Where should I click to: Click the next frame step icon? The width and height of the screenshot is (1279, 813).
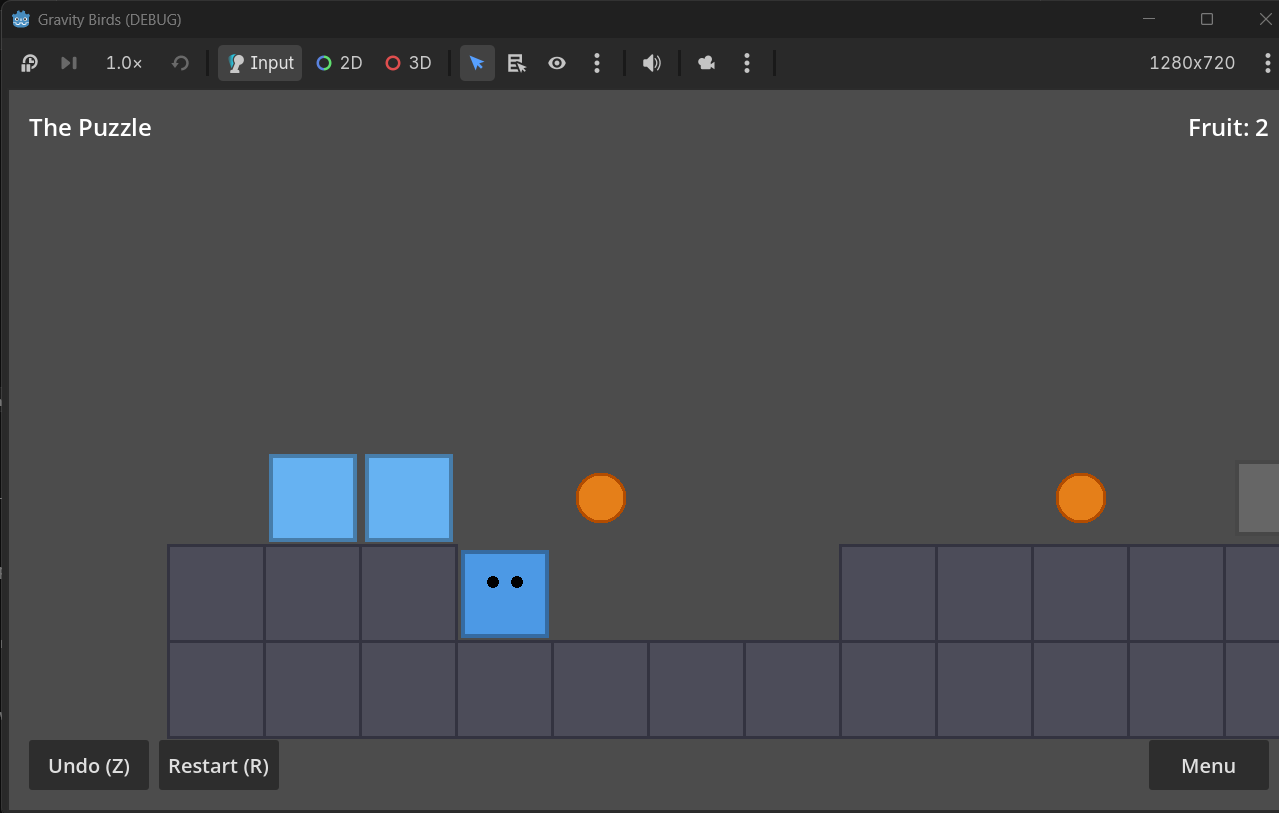(x=68, y=63)
